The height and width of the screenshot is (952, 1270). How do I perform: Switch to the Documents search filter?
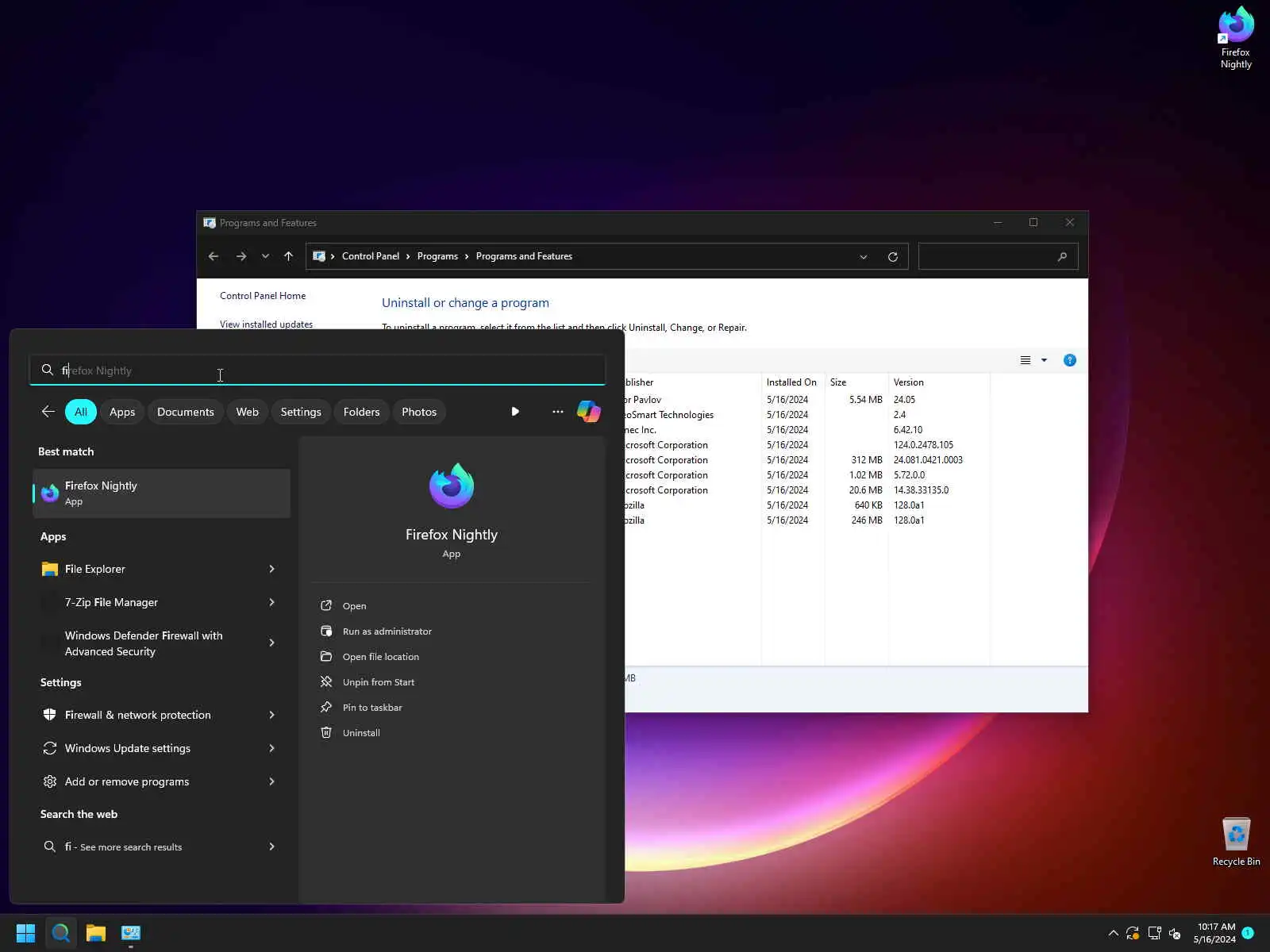tap(186, 412)
